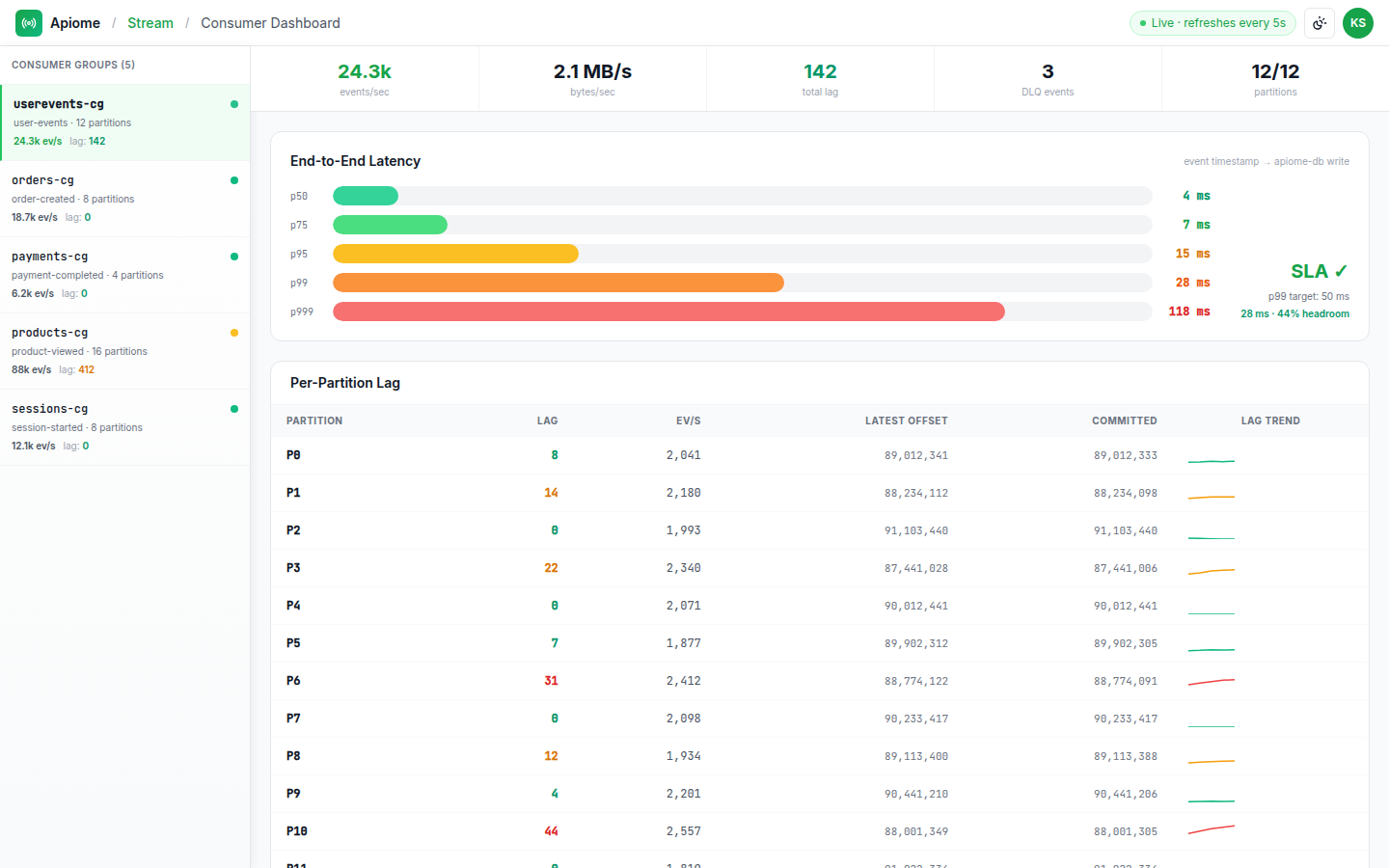Click the p999 red latency bar
This screenshot has width=1389, height=868.
(x=668, y=312)
